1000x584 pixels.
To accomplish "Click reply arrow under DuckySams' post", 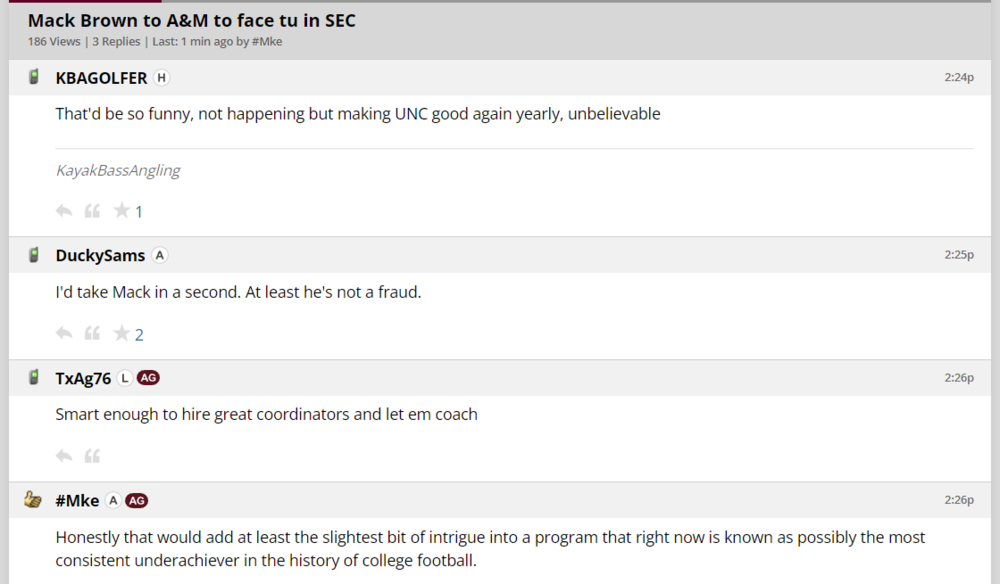I will pos(64,333).
